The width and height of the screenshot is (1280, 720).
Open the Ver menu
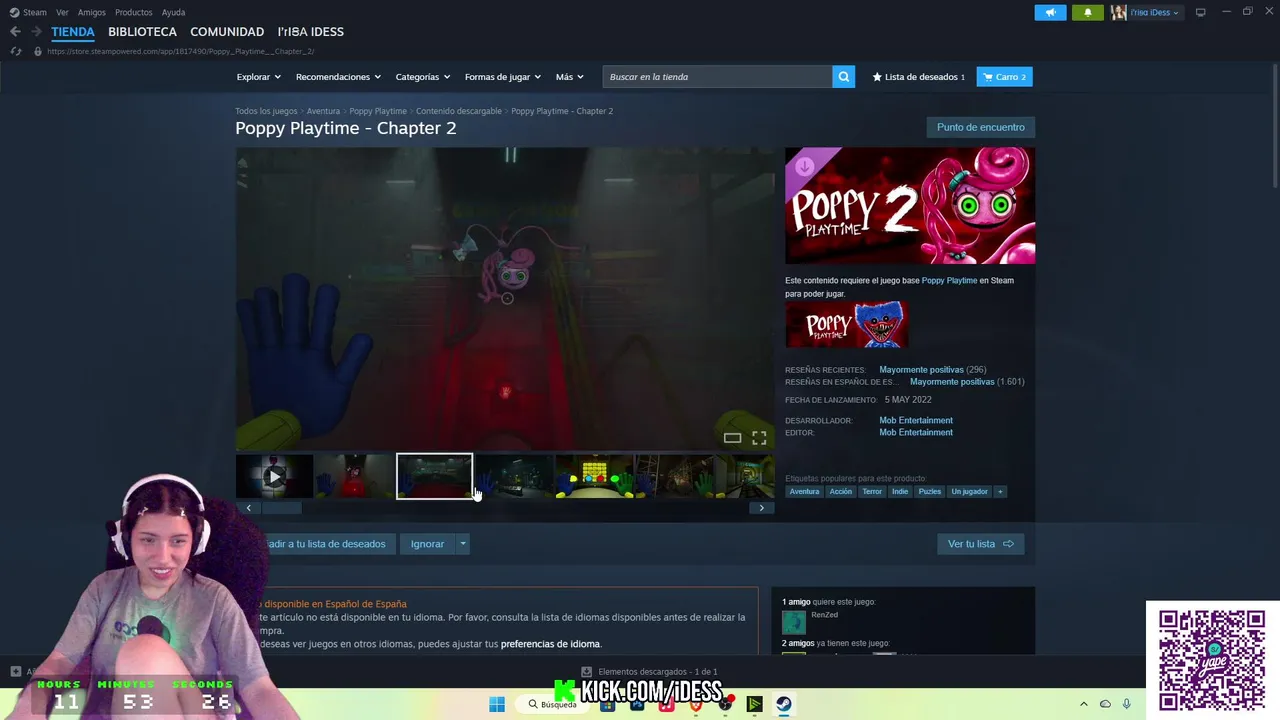click(x=62, y=12)
